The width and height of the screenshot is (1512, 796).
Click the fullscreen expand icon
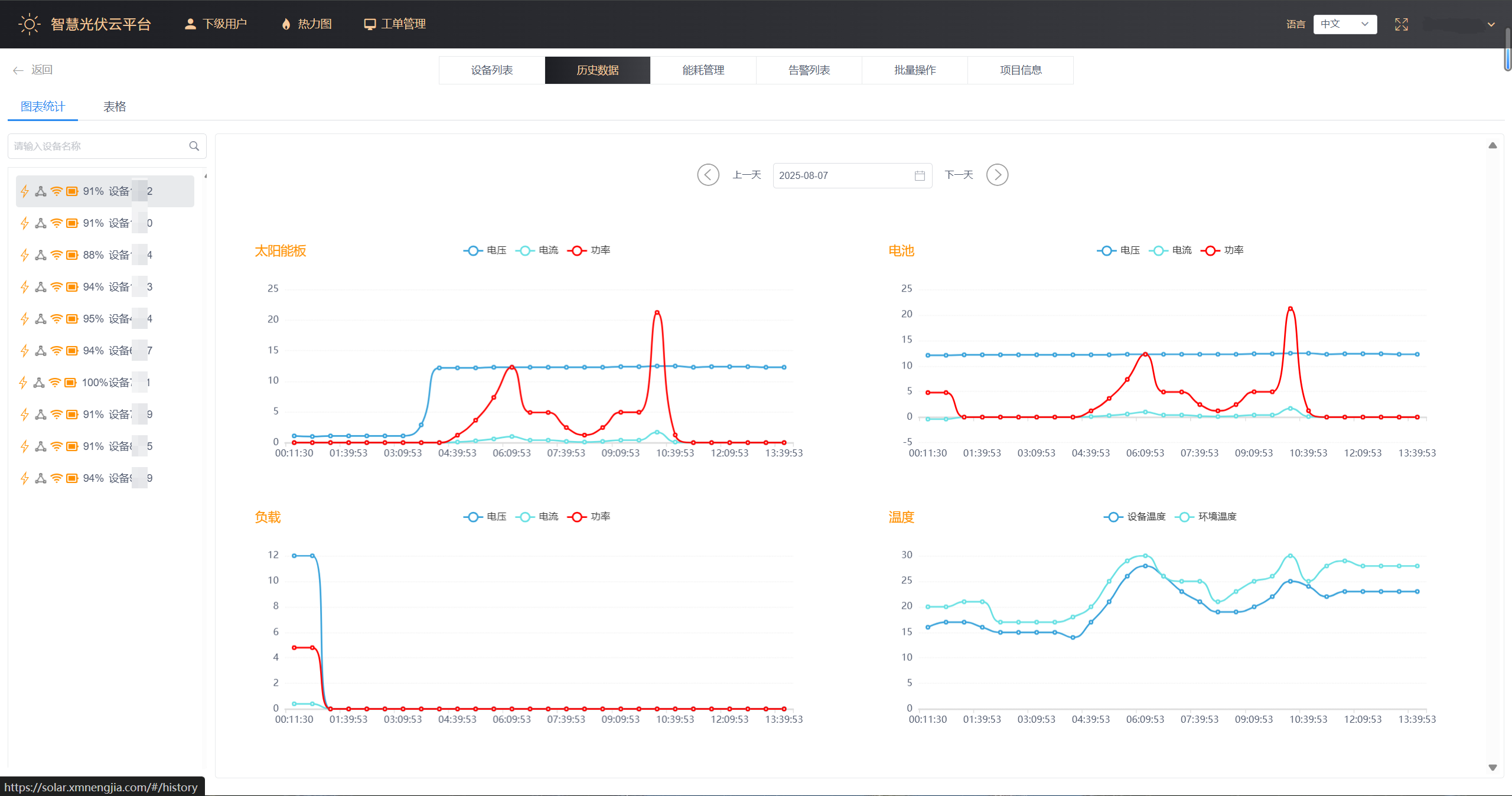pos(1401,24)
